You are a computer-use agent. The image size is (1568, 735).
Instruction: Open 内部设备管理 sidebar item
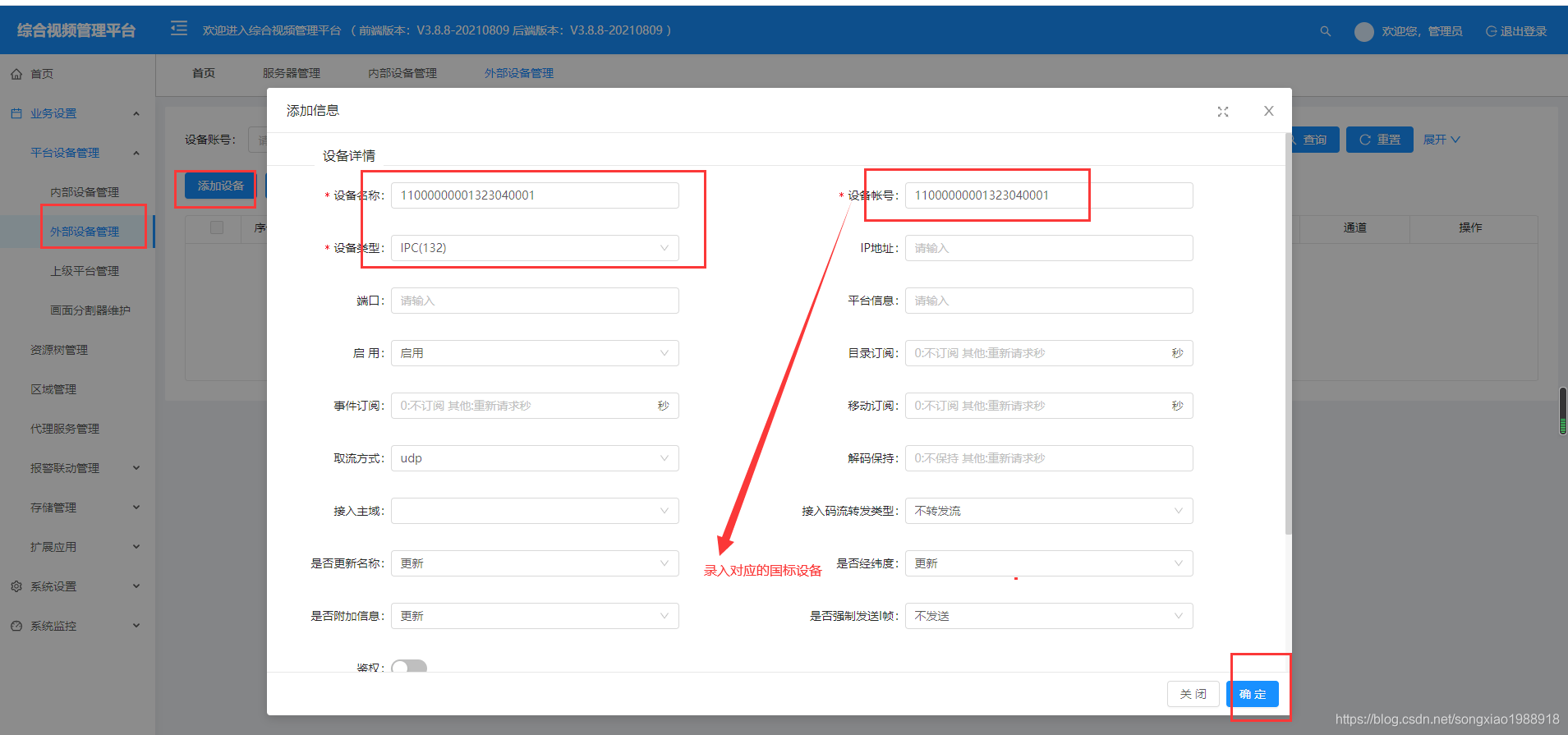click(x=85, y=192)
